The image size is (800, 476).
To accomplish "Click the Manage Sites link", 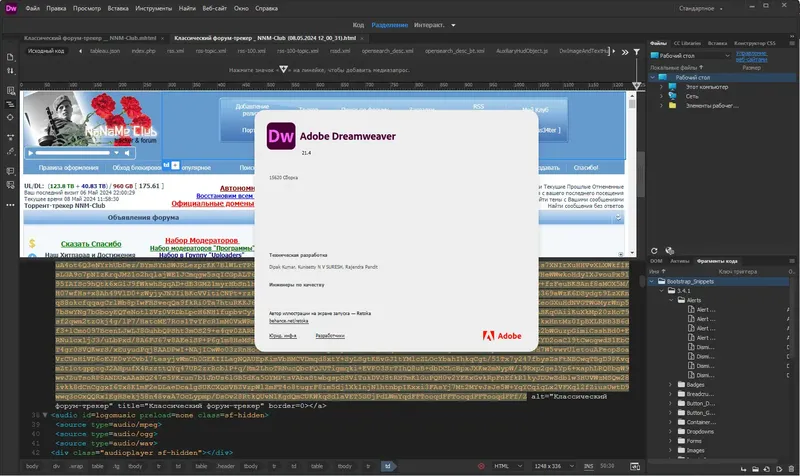I will (752, 56).
